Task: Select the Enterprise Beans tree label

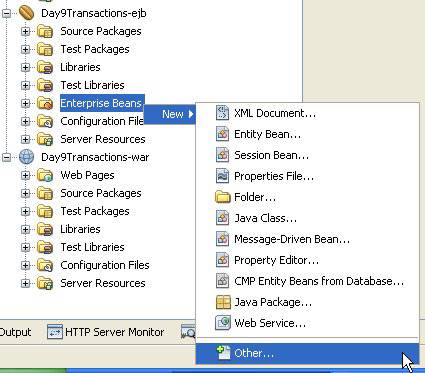Action: 102,103
